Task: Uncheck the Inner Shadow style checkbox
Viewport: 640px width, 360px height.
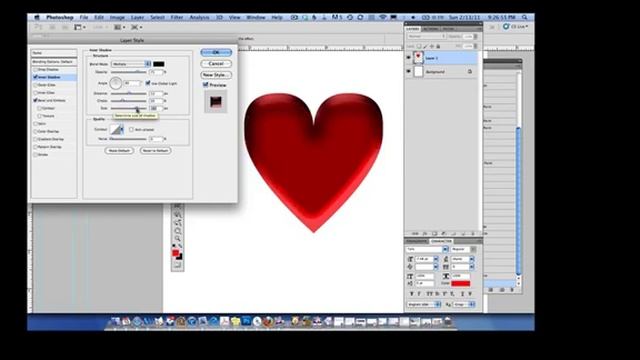Action: pos(36,77)
